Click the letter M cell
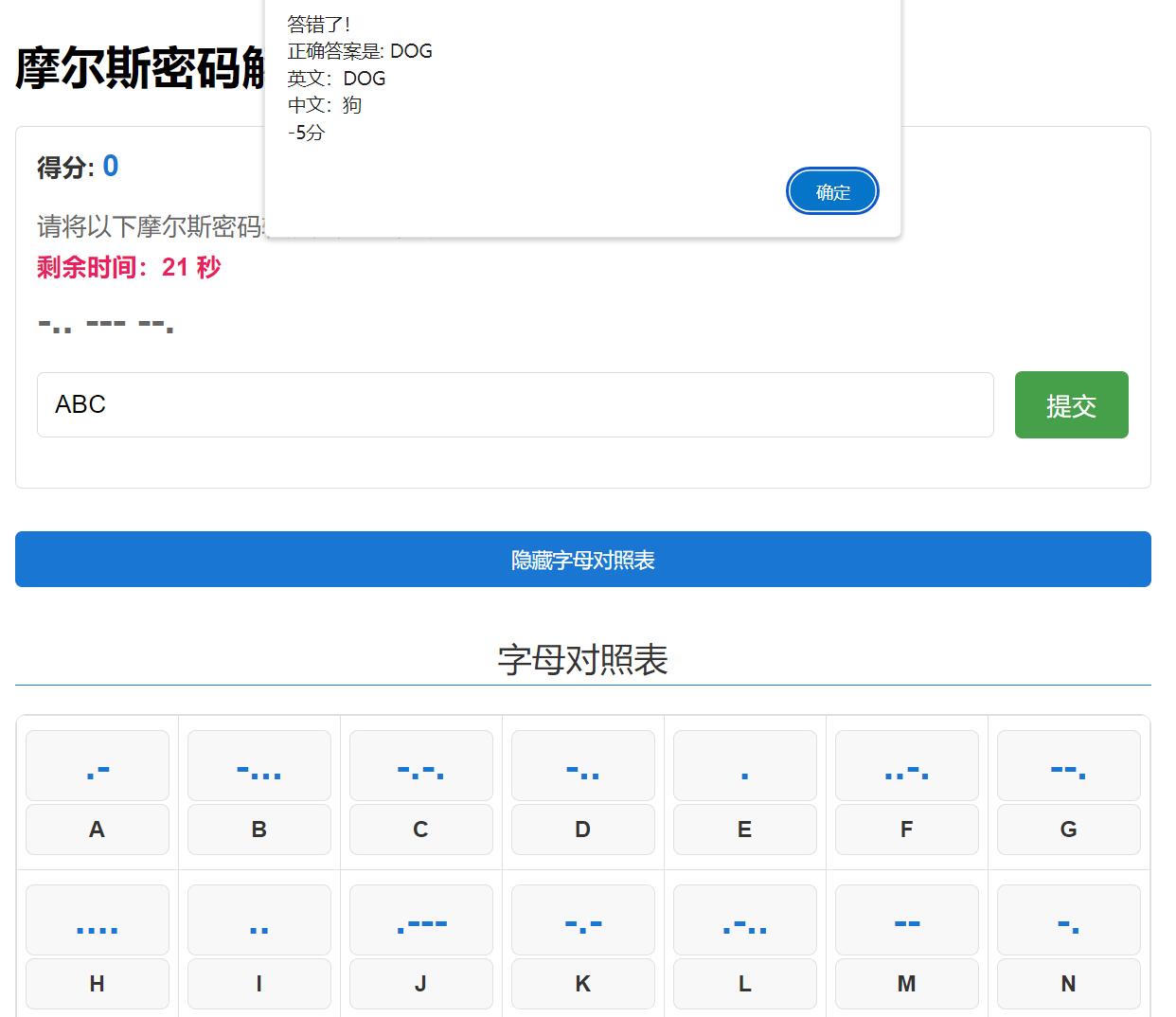The height and width of the screenshot is (1017, 1176). pyautogui.click(x=907, y=984)
